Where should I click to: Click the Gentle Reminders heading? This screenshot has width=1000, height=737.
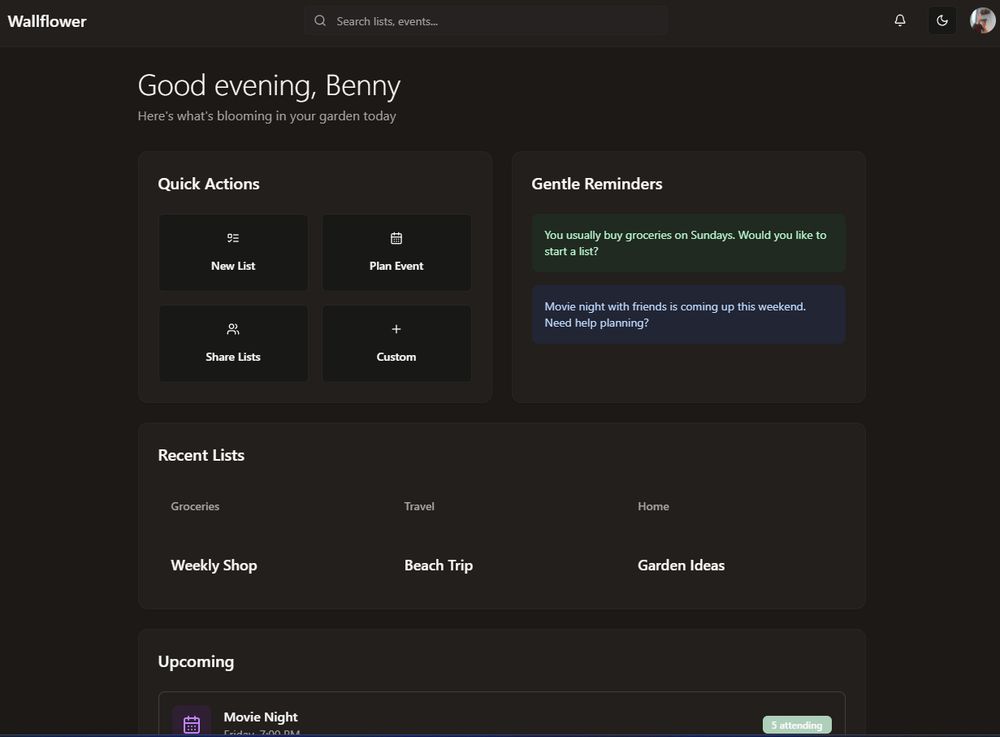[597, 184]
